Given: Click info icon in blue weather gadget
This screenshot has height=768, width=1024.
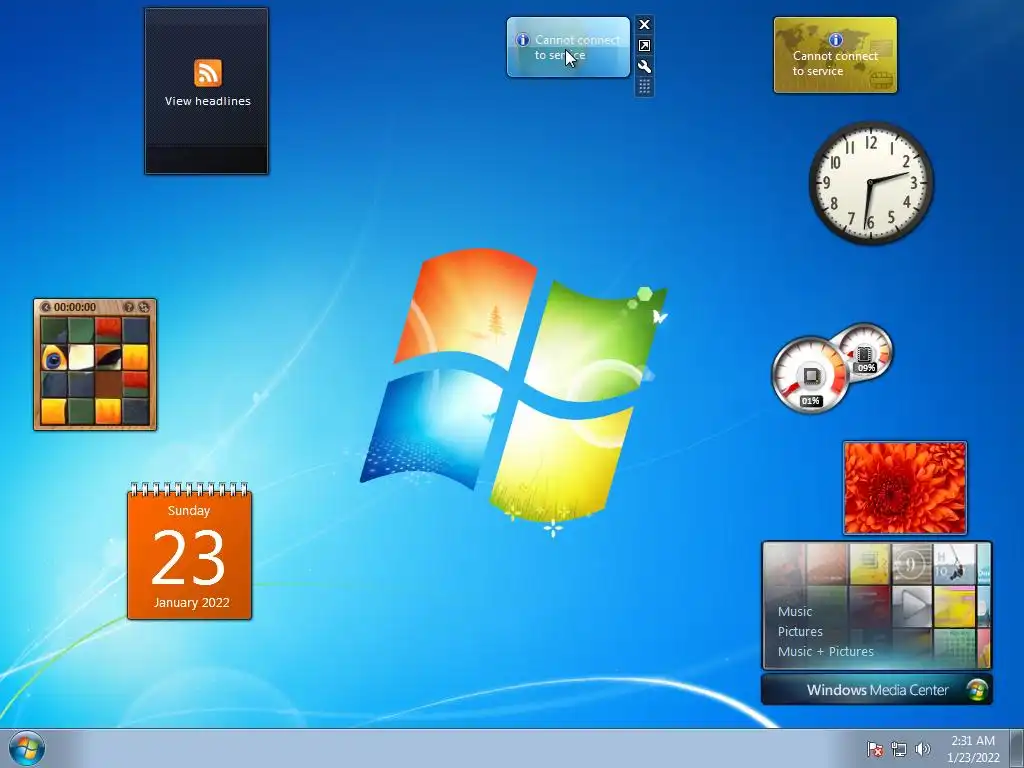Looking at the screenshot, I should pos(522,40).
